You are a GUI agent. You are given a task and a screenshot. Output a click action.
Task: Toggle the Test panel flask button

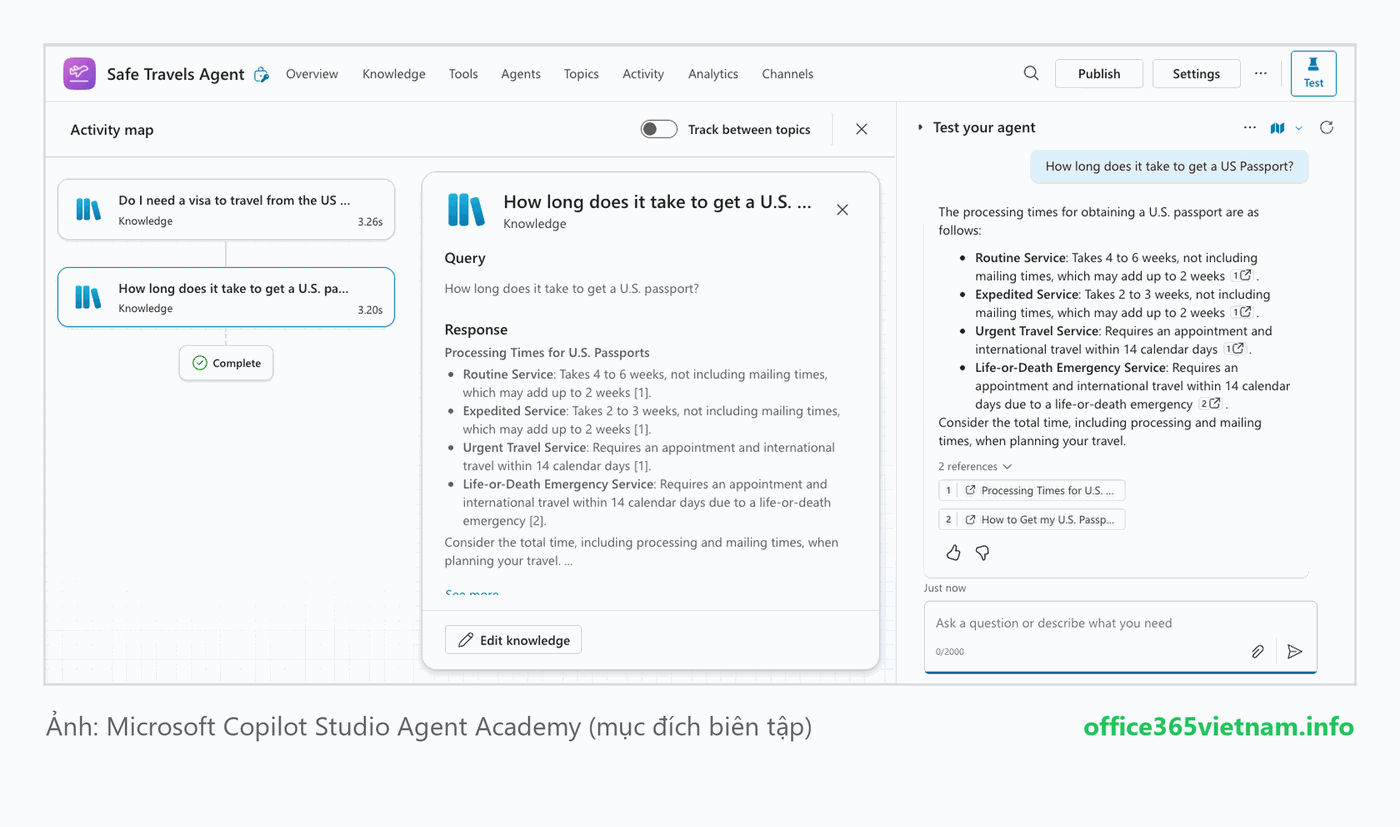click(x=1313, y=73)
